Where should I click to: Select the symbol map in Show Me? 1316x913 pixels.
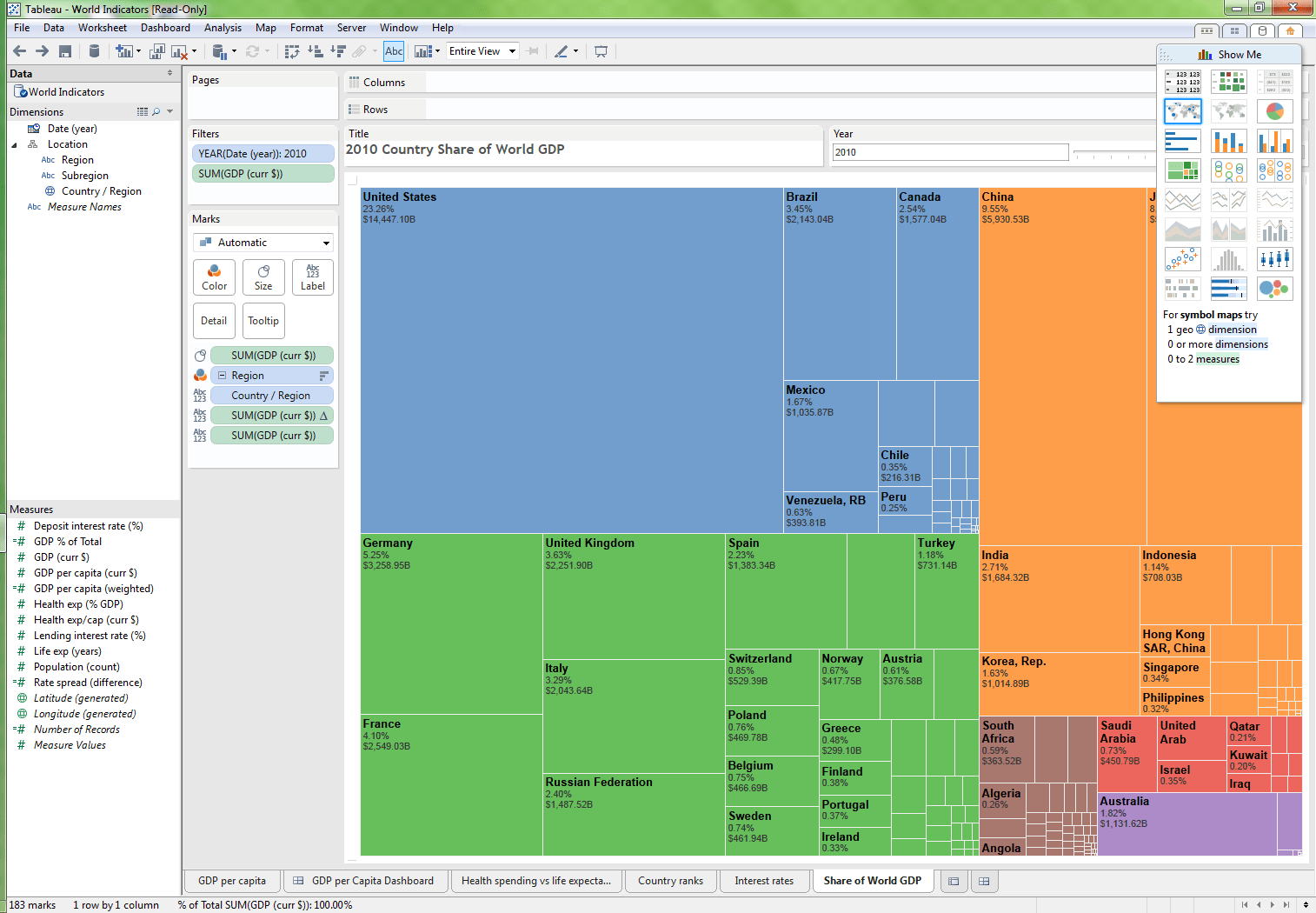(x=1182, y=111)
